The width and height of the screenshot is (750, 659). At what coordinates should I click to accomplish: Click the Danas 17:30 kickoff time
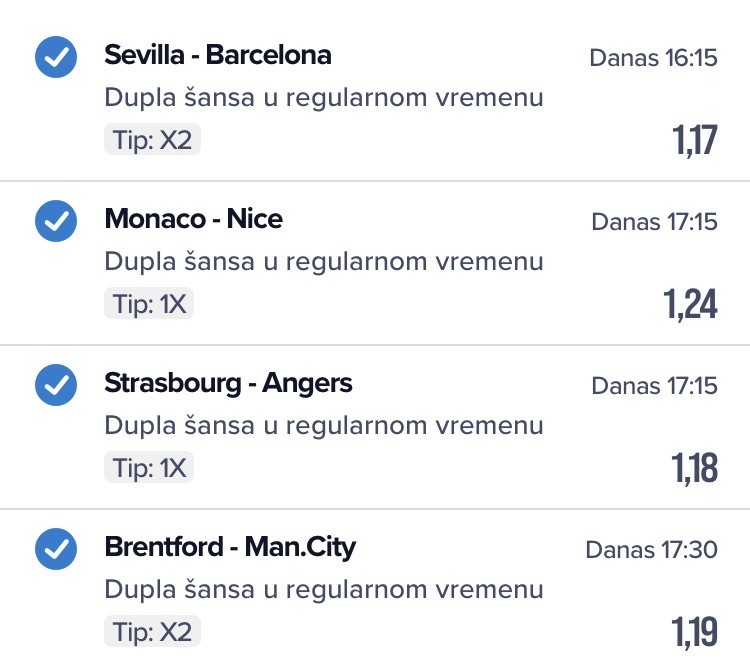click(651, 549)
